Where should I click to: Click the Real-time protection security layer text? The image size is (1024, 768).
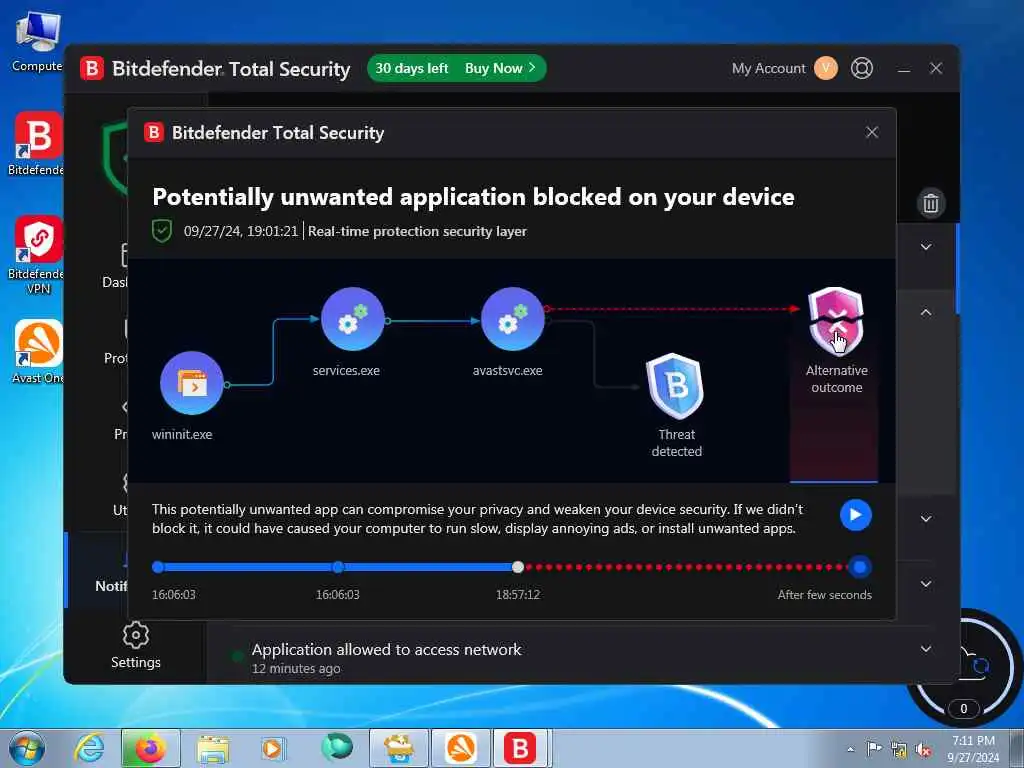click(x=417, y=231)
